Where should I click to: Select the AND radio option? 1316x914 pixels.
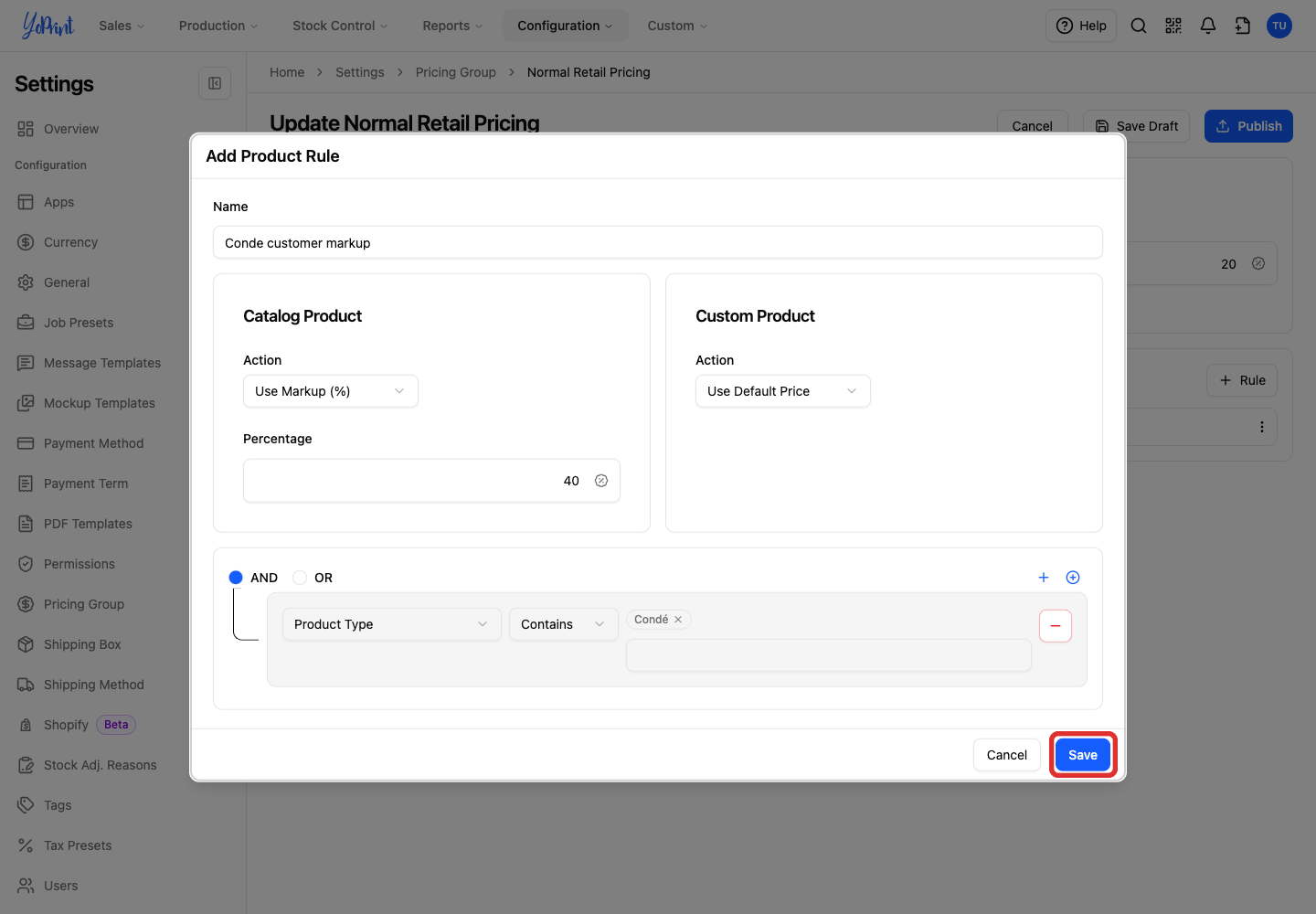pyautogui.click(x=236, y=578)
